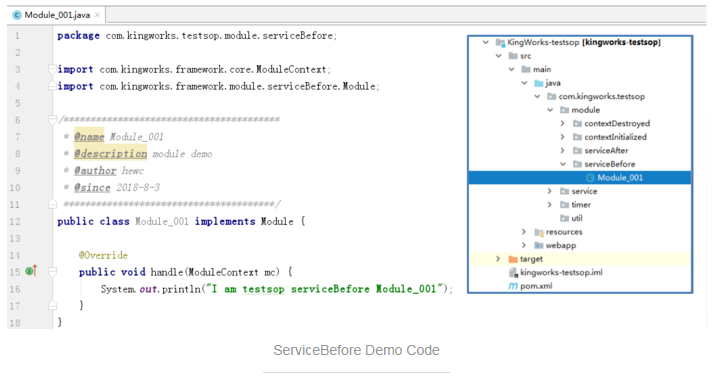719x378 pixels.
Task: Expand the webapp folder chevron
Action: [x=524, y=245]
